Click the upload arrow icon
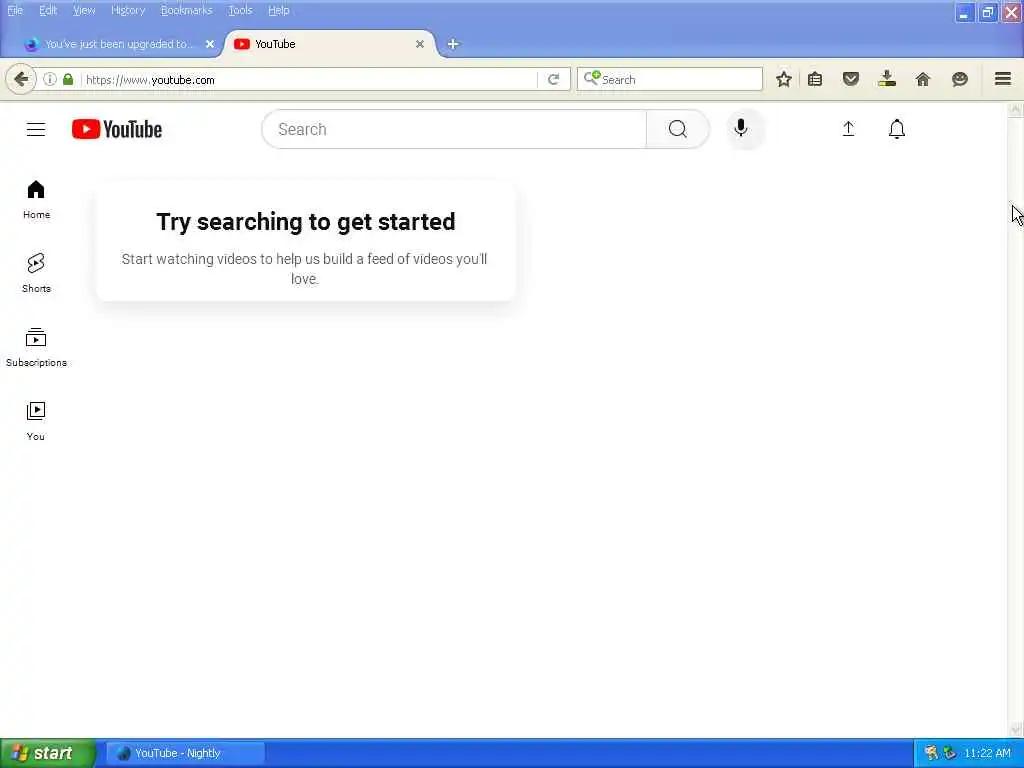 coord(848,129)
